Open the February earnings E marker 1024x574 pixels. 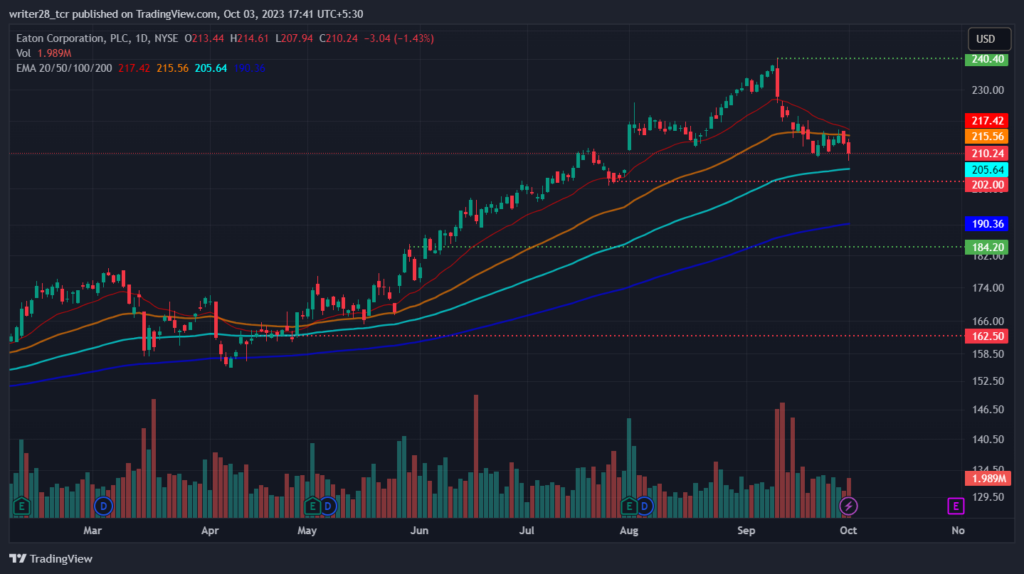pyautogui.click(x=22, y=506)
